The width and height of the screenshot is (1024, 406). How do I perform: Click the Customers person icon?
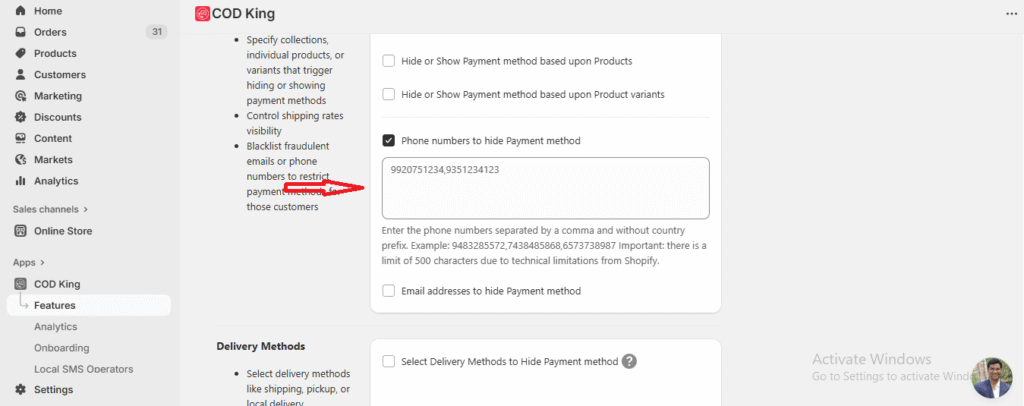pyautogui.click(x=21, y=75)
